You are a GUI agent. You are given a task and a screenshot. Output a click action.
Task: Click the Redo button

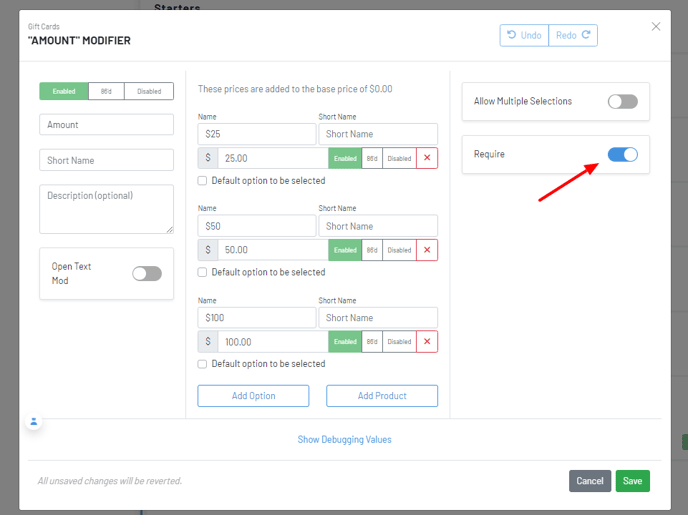point(573,36)
